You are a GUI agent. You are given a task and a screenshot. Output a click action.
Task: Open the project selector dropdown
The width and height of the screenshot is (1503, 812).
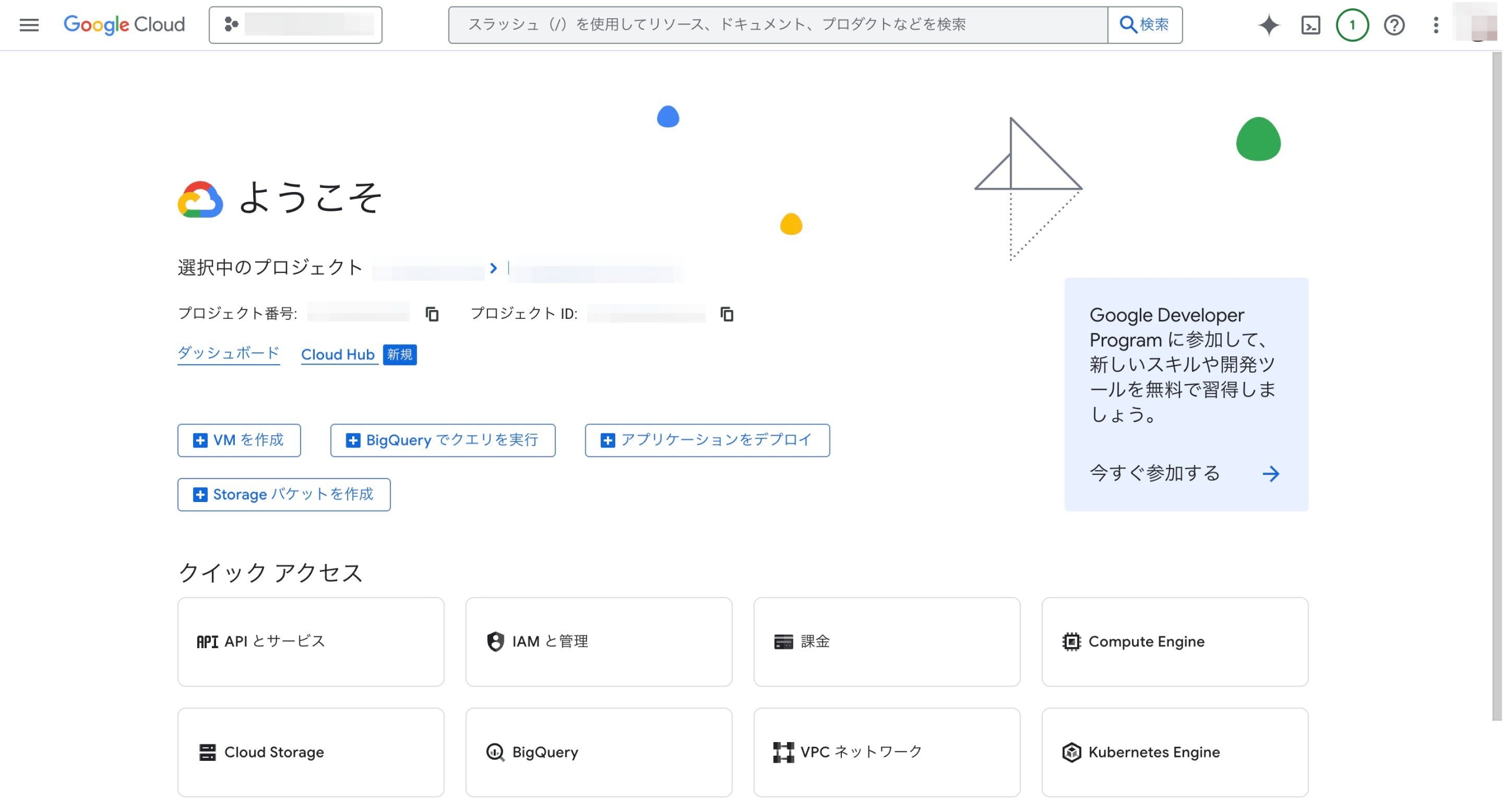click(295, 25)
